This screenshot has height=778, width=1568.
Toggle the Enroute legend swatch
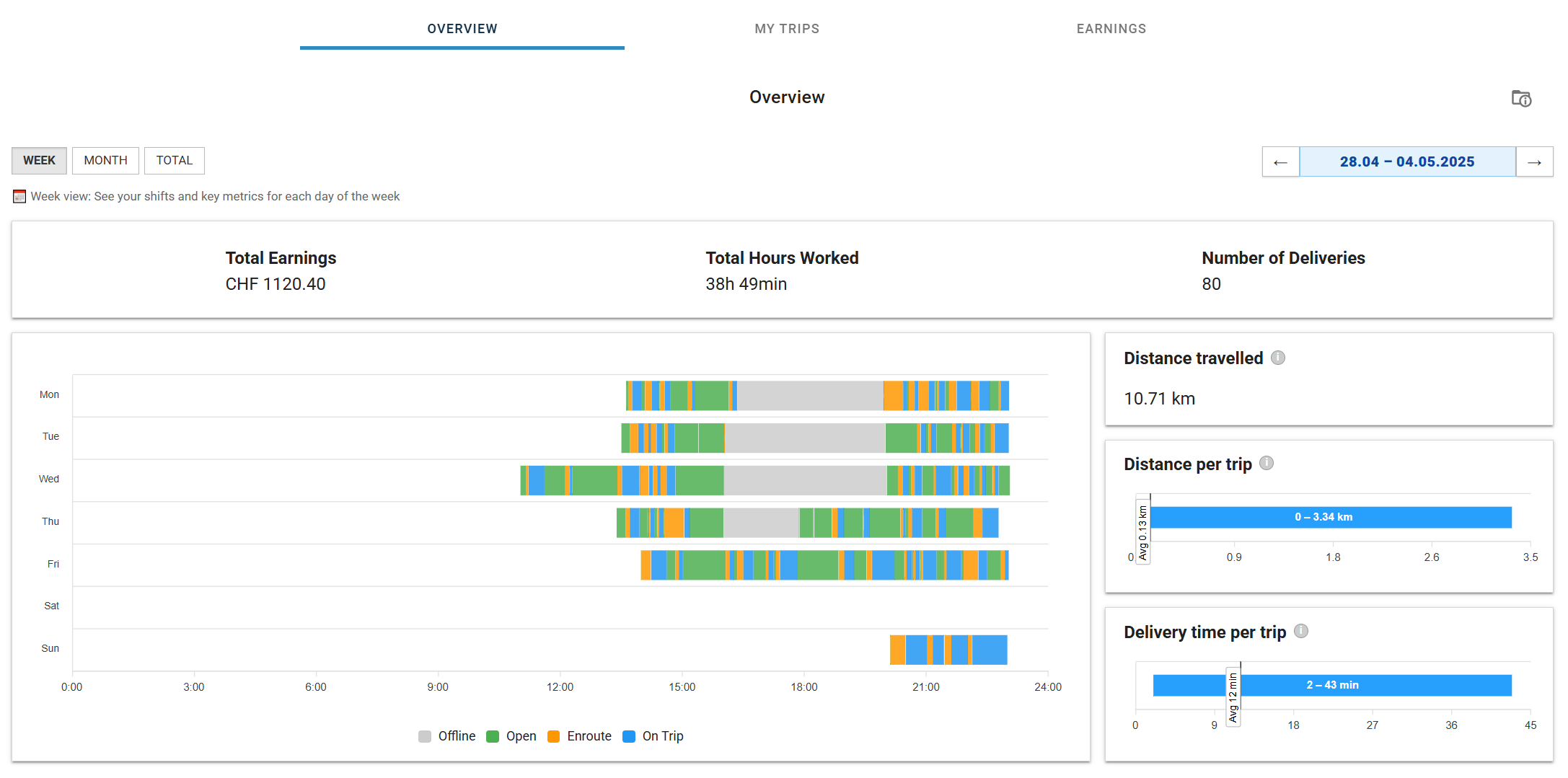pos(554,736)
